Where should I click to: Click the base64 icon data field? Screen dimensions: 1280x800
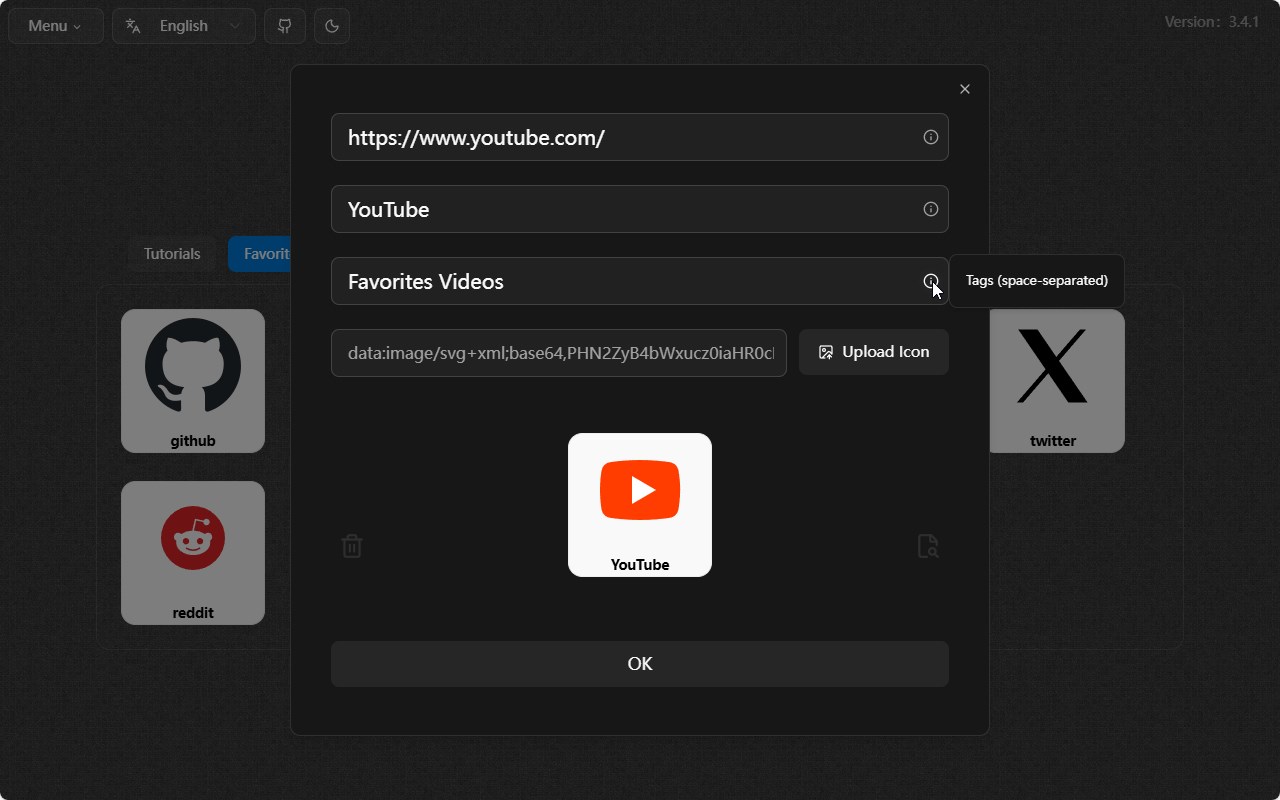[559, 353]
